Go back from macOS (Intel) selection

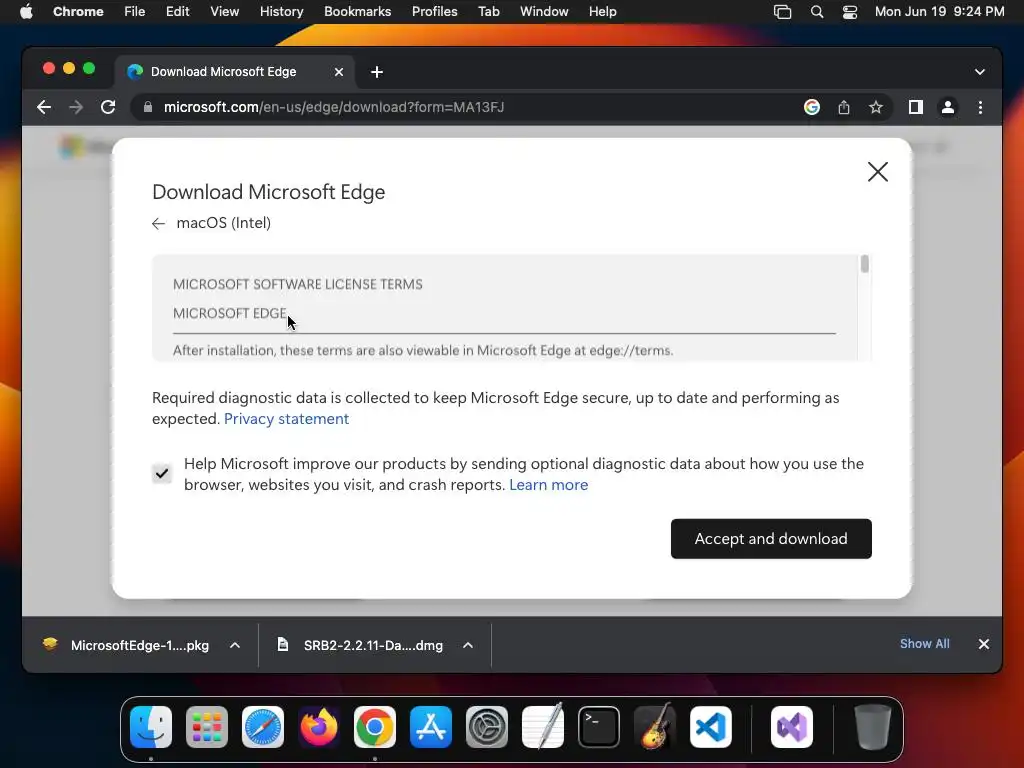pyautogui.click(x=158, y=223)
